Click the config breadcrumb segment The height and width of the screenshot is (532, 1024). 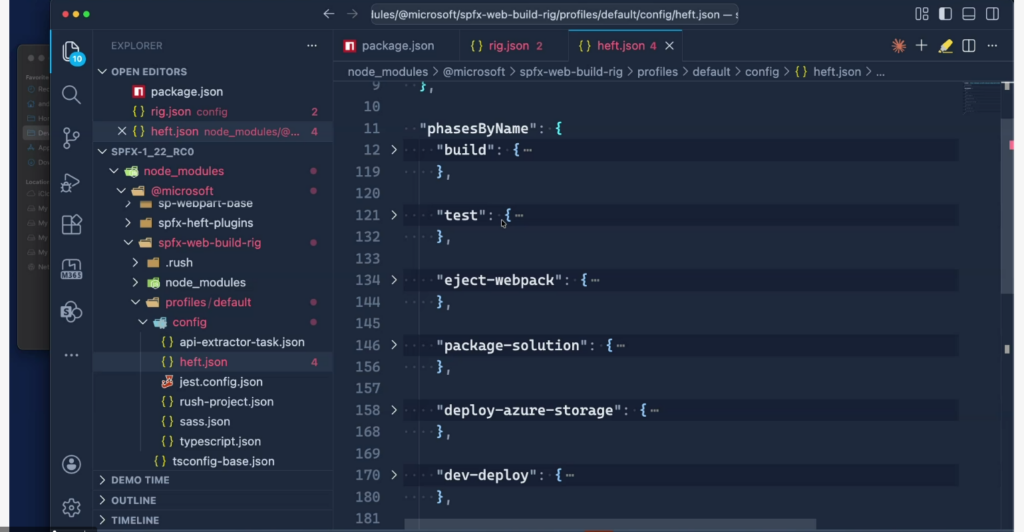click(761, 72)
